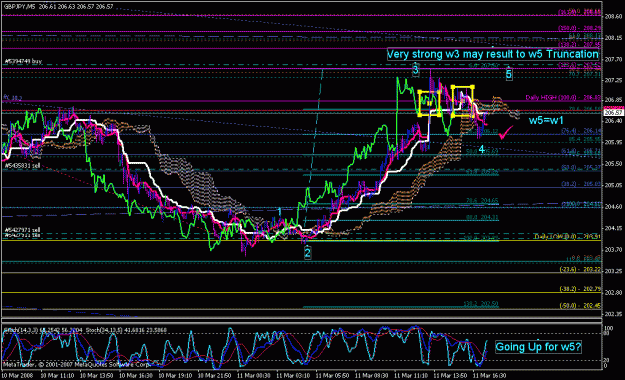The height and width of the screenshot is (380, 625).
Task: Click the stochastic scale value 20
Action: pos(607,360)
